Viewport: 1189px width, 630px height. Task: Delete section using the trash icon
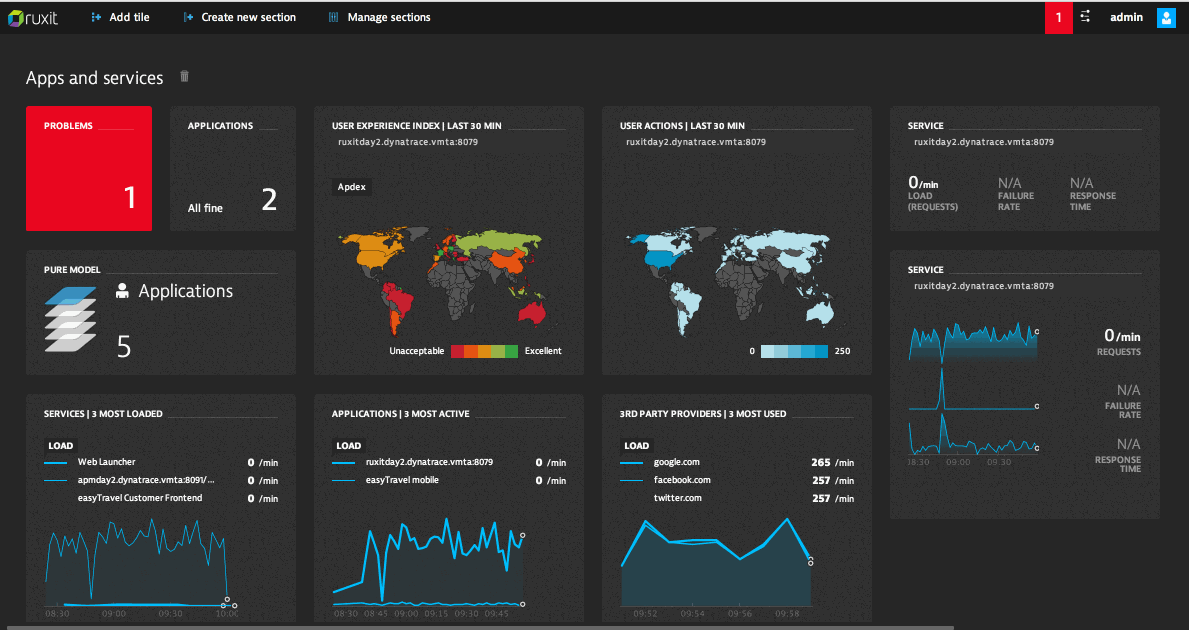pyautogui.click(x=184, y=77)
